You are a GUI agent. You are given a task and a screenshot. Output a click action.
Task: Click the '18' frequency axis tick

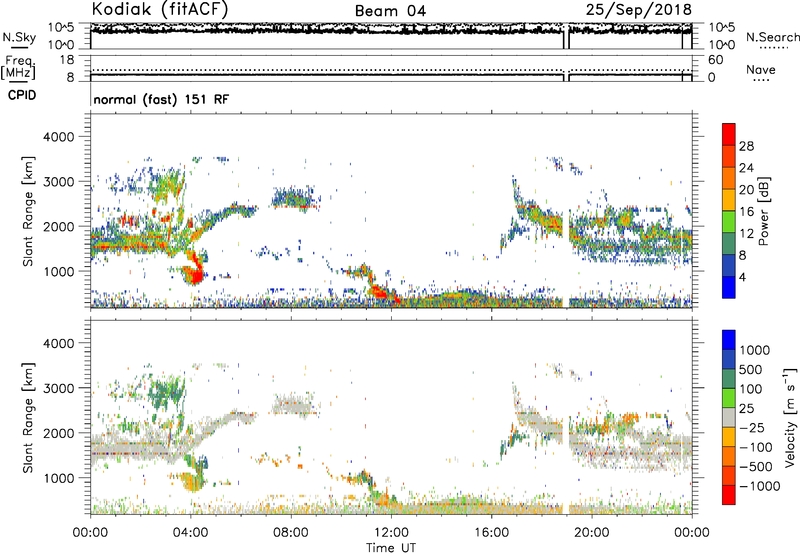(x=66, y=60)
